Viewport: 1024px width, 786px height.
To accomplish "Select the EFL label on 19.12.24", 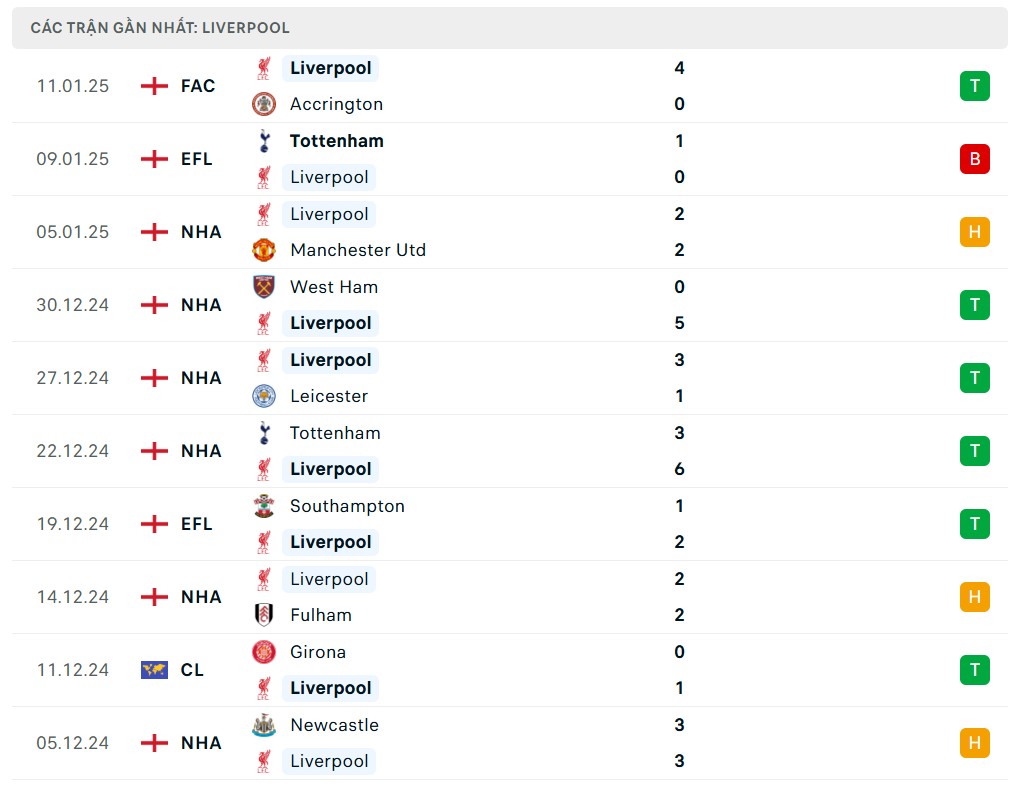I will pos(197,524).
